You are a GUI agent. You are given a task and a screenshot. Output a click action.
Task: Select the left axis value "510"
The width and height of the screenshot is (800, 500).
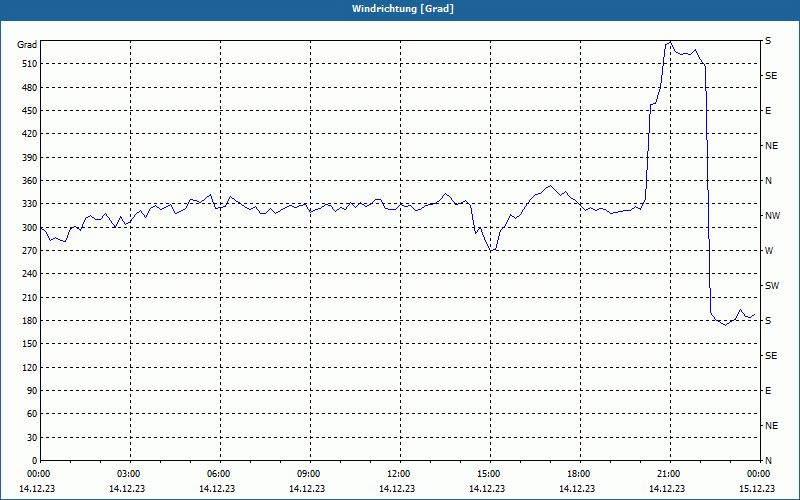click(x=30, y=64)
